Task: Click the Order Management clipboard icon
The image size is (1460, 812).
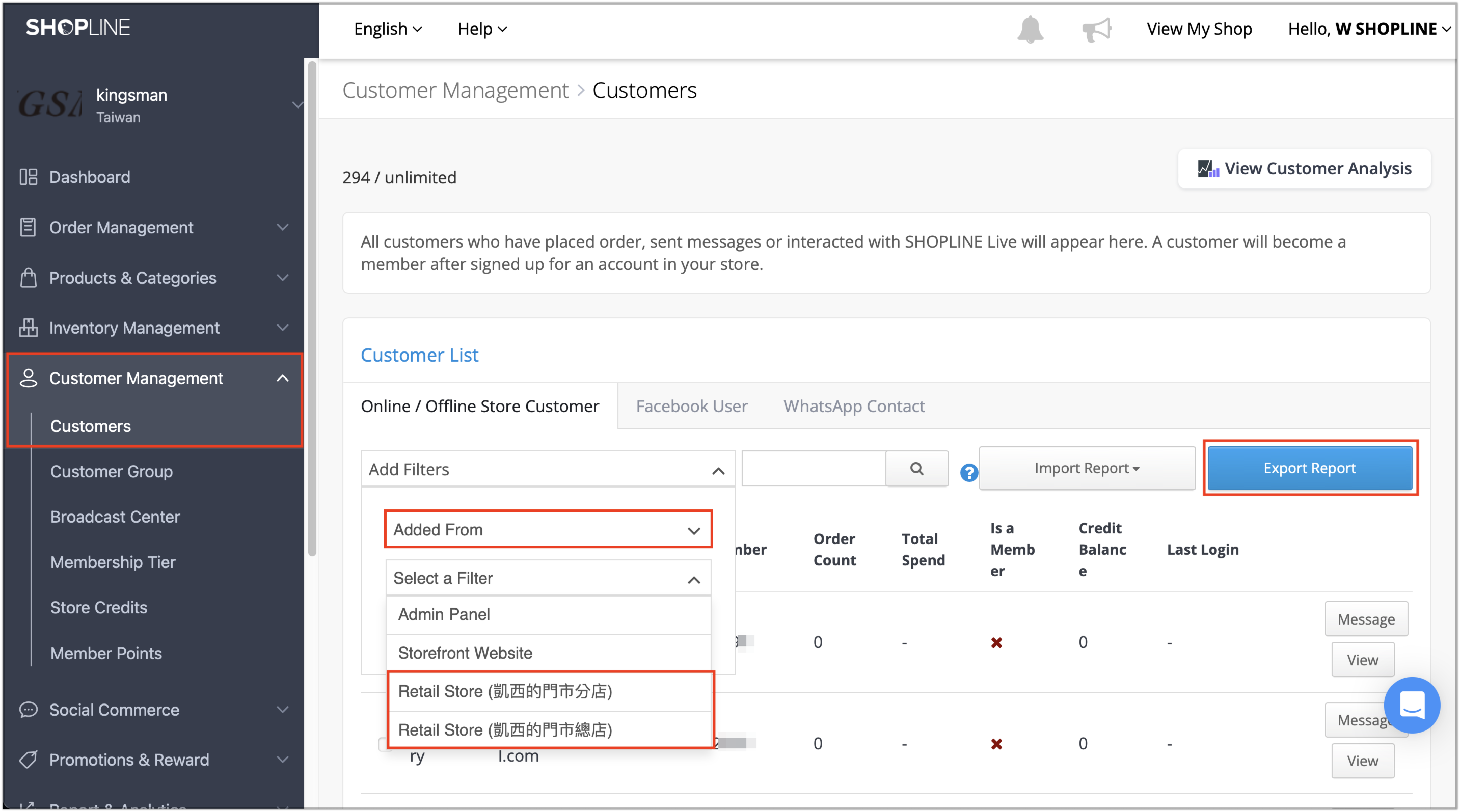Action: coord(28,227)
